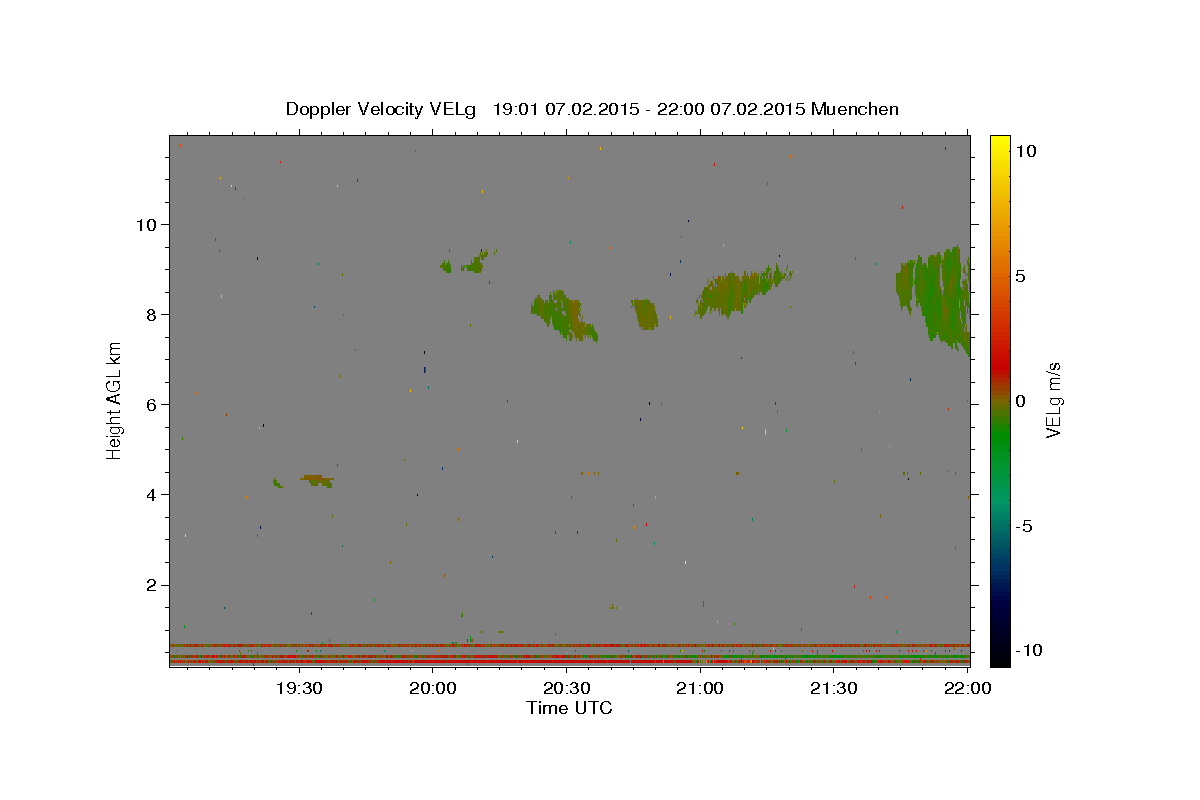Click the cloud echo at 8 km near 20:30

pos(564,316)
